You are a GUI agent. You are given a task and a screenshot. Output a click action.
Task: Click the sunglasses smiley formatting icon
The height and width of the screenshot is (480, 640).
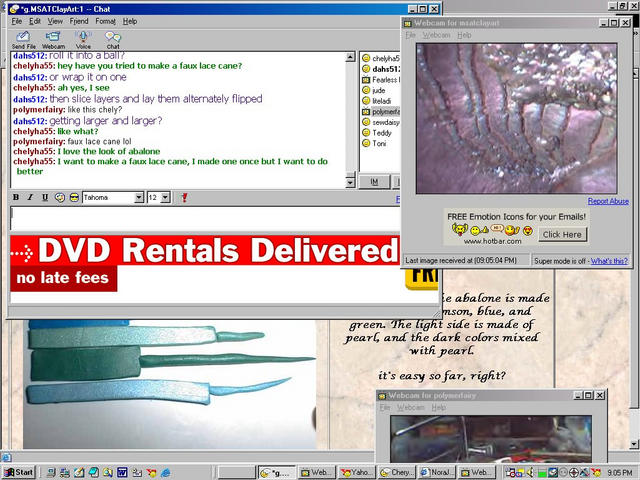point(74,198)
